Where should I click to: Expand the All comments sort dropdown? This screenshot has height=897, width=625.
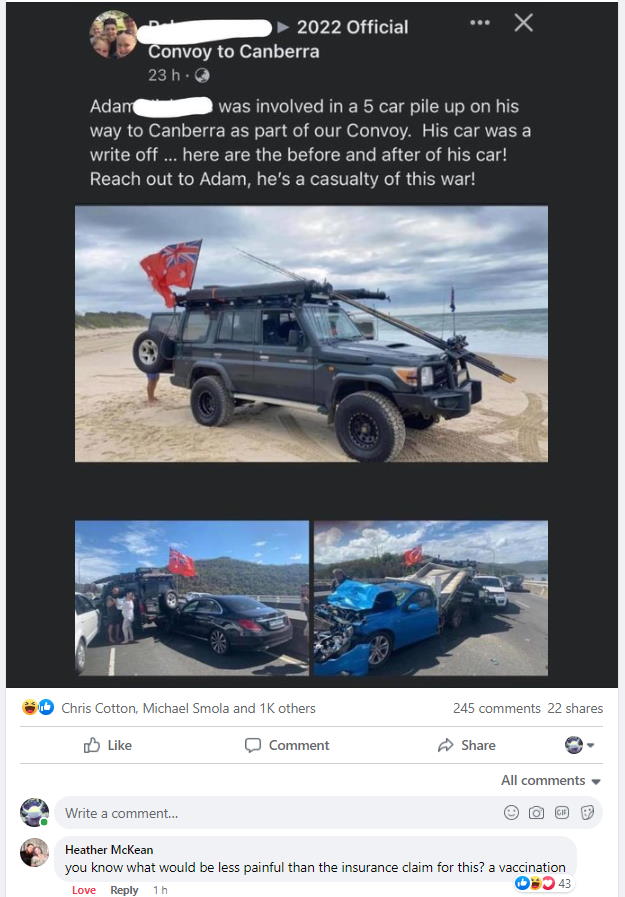click(551, 780)
